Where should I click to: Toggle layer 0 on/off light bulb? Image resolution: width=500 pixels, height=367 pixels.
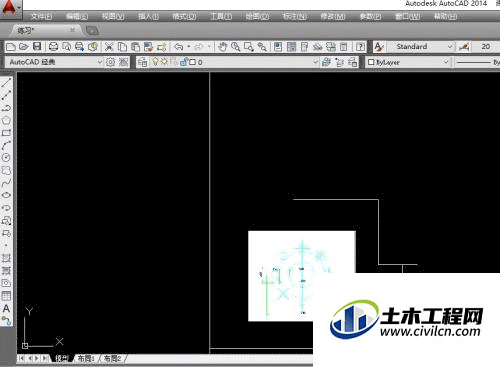point(155,62)
